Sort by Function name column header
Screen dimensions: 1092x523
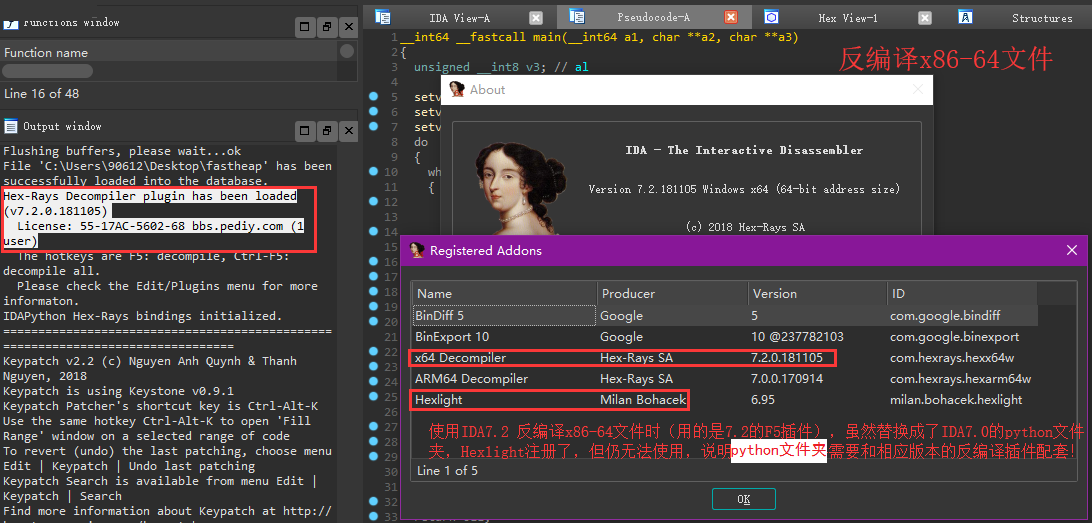pos(170,52)
